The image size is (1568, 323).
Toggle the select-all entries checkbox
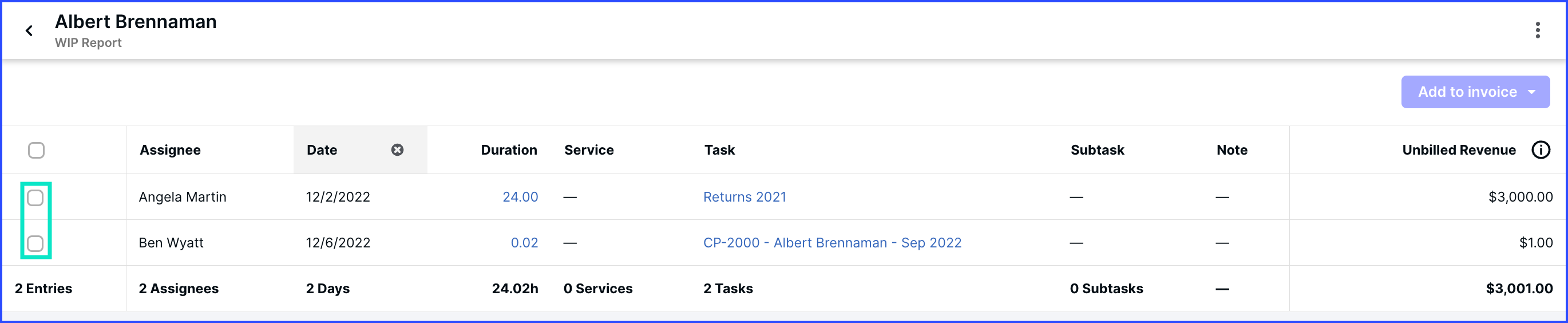37,150
